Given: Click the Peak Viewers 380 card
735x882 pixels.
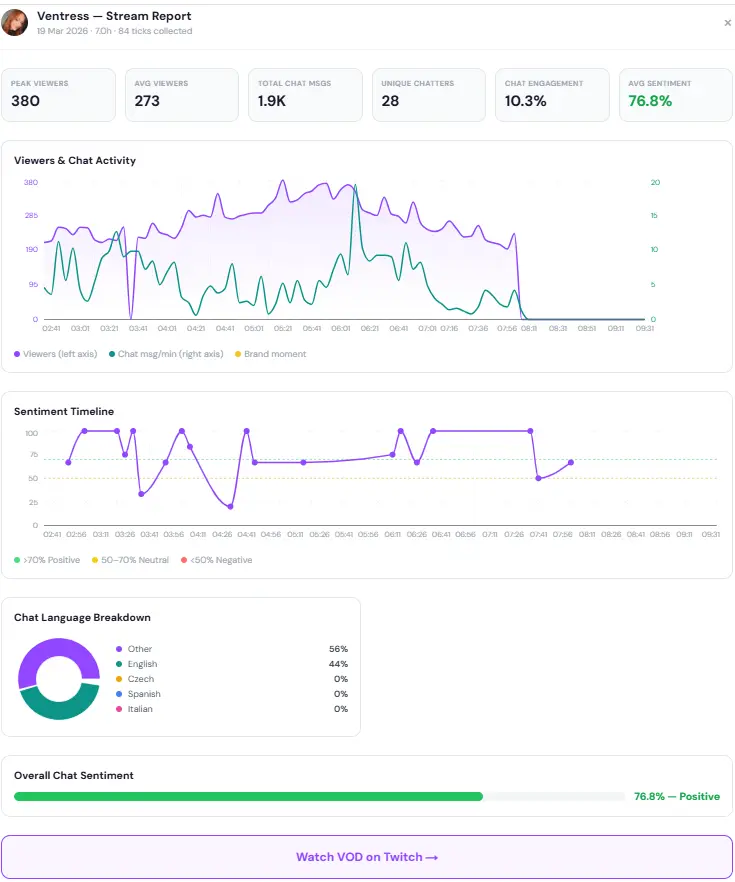Looking at the screenshot, I should point(58,94).
